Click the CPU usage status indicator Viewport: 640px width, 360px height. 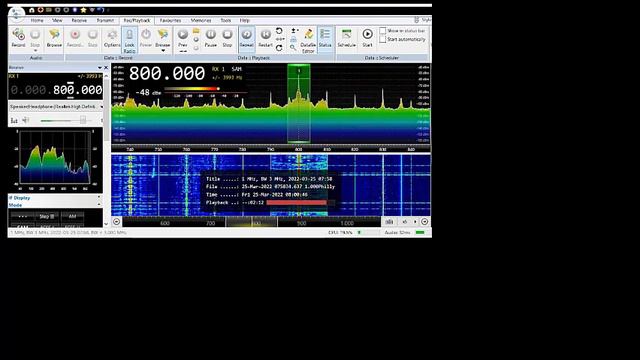(353, 232)
